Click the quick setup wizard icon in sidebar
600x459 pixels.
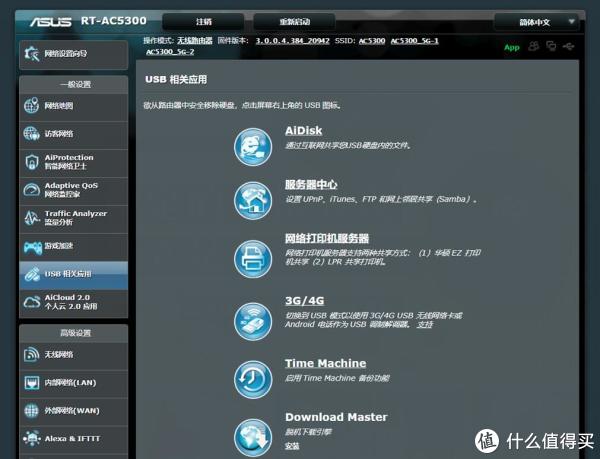[x=32, y=54]
